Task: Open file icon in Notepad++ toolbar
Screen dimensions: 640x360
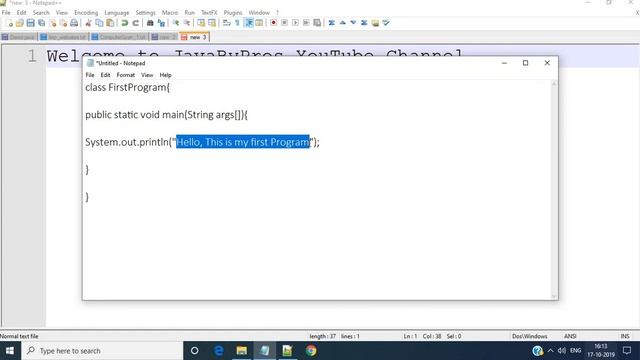Action: [20, 23]
